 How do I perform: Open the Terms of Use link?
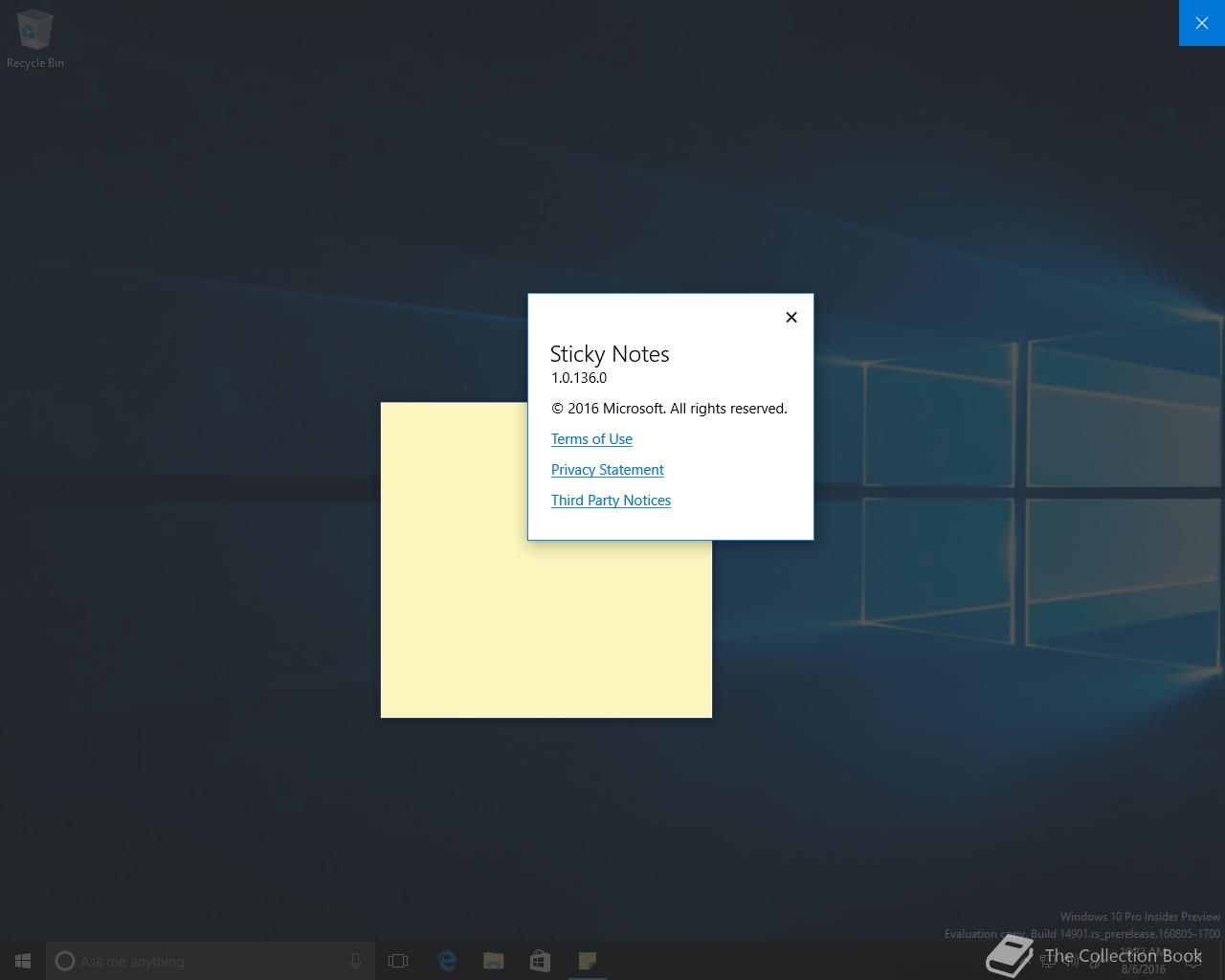pyautogui.click(x=591, y=439)
